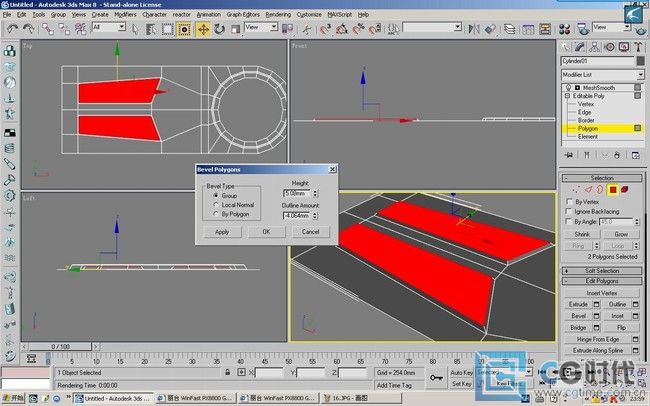Open the Modifiers menu

tap(125, 14)
